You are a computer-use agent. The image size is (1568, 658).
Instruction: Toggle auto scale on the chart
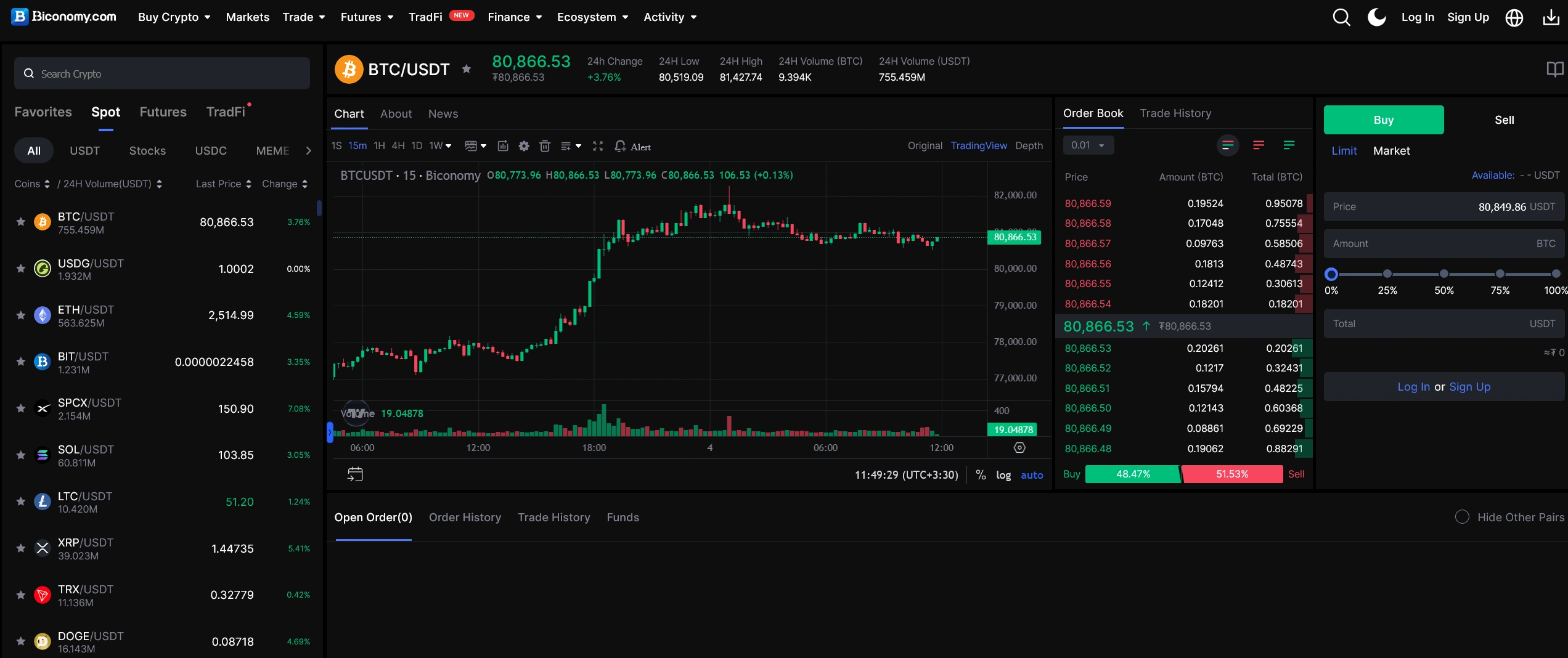coord(1032,475)
